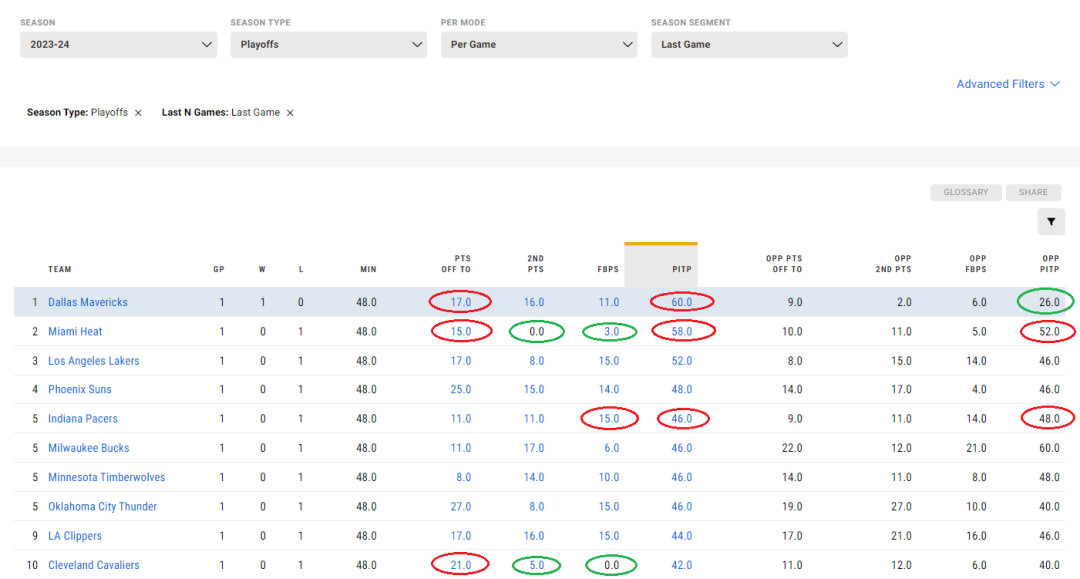This screenshot has width=1080, height=579.
Task: Open the Season 2023-24 dropdown
Action: [x=118, y=44]
